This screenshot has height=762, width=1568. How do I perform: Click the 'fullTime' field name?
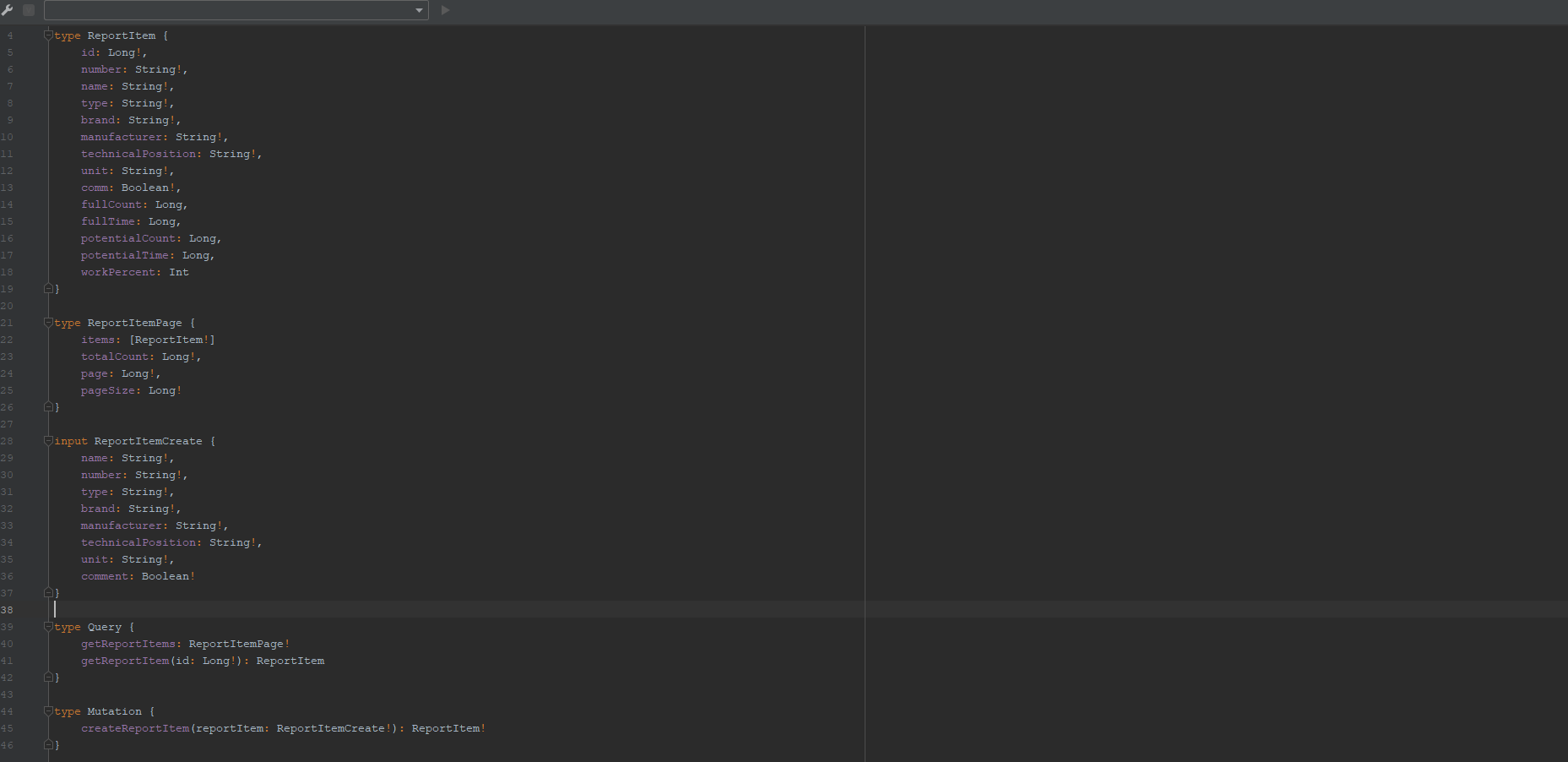pos(108,221)
